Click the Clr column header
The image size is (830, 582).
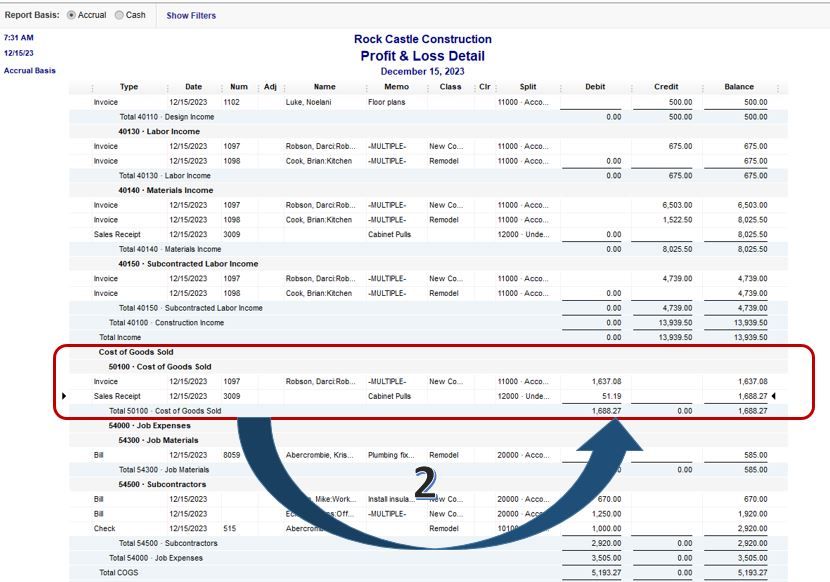click(484, 87)
